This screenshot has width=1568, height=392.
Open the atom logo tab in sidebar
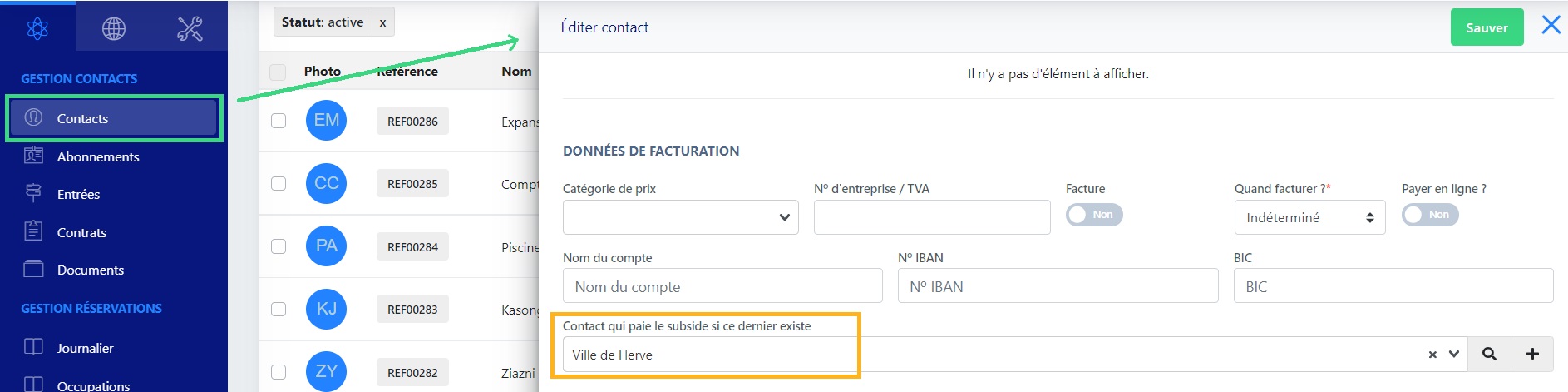(37, 28)
